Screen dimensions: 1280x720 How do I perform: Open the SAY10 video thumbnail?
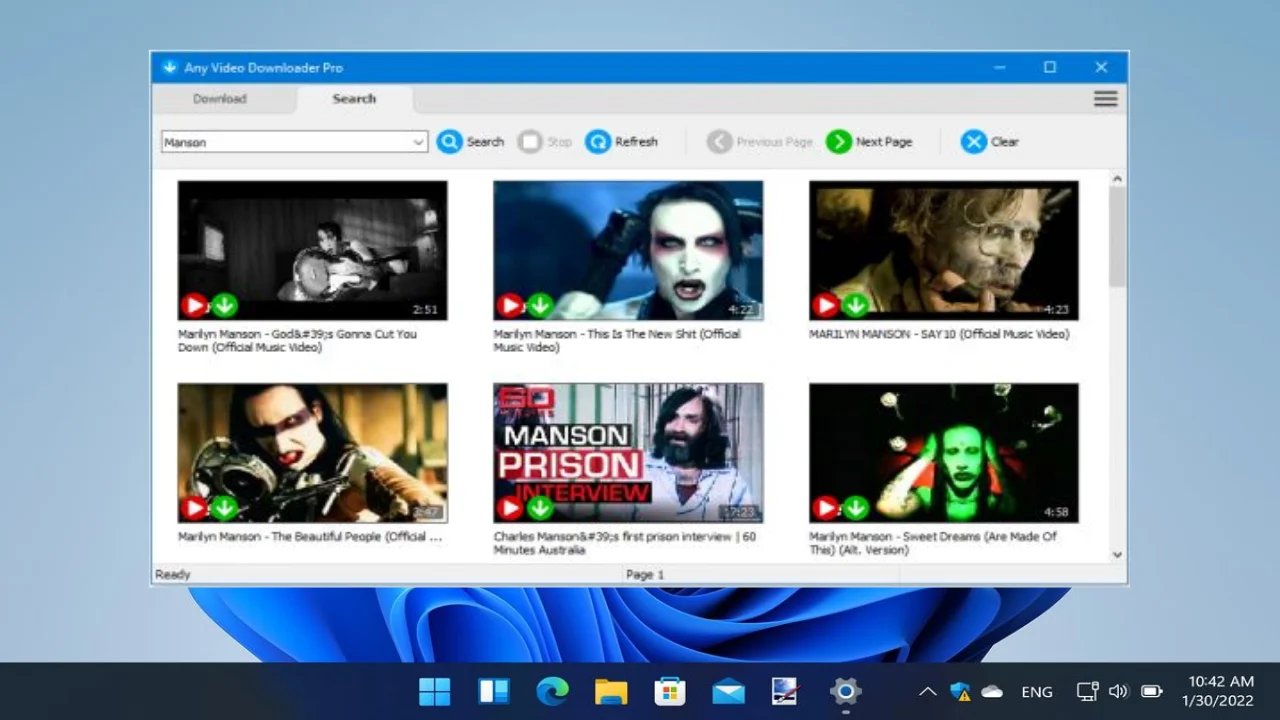point(944,250)
